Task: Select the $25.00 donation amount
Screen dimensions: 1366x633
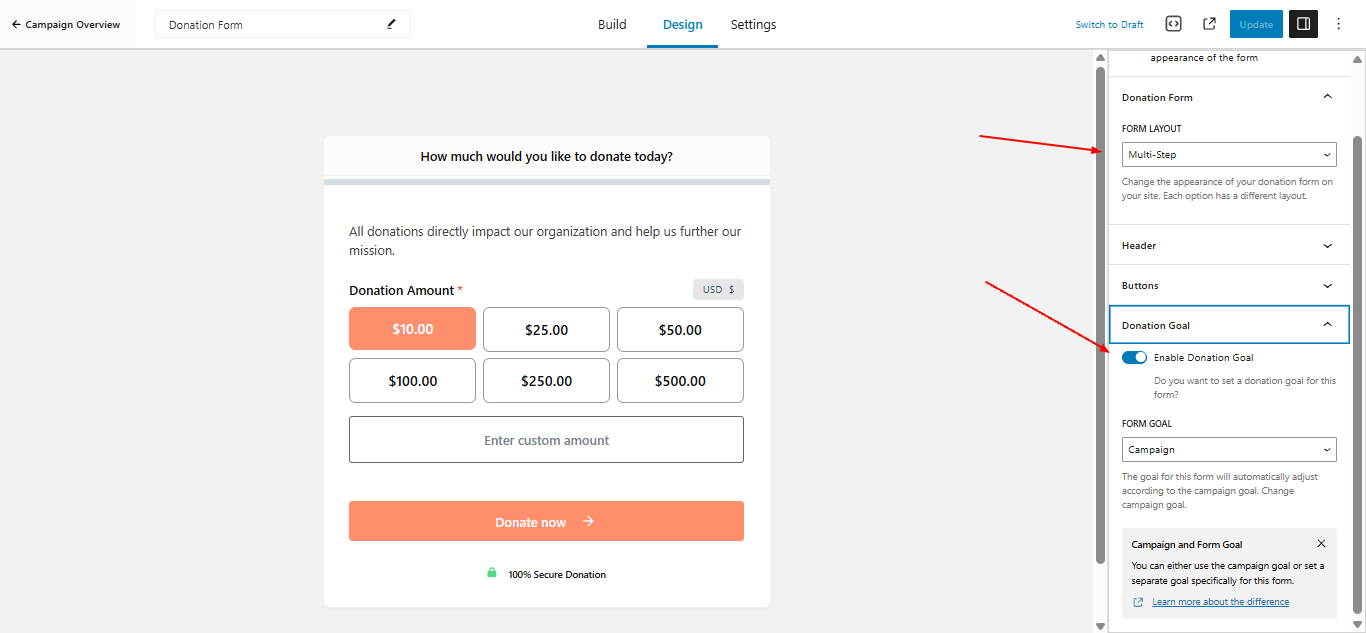Action: click(546, 329)
